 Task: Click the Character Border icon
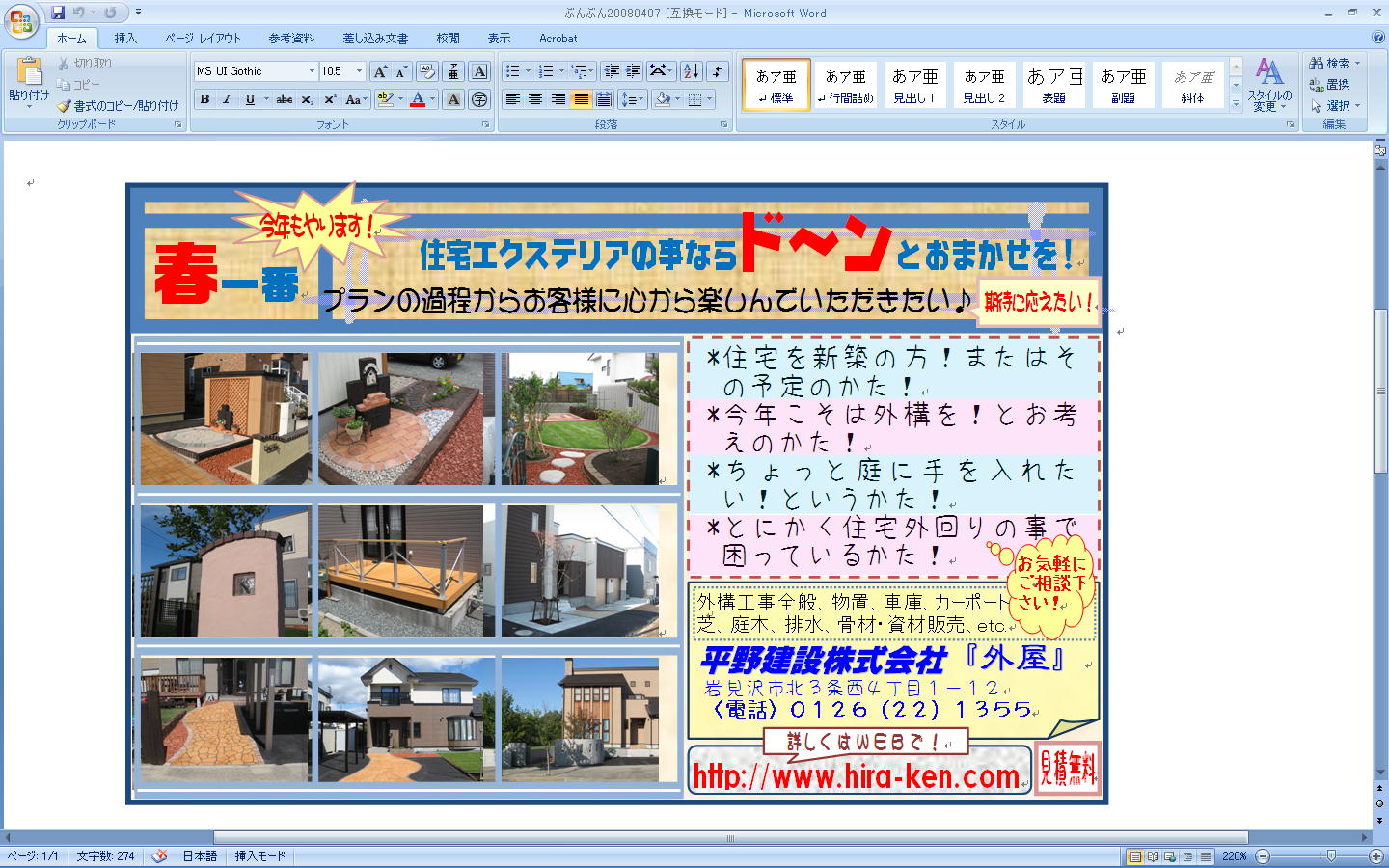(x=479, y=71)
